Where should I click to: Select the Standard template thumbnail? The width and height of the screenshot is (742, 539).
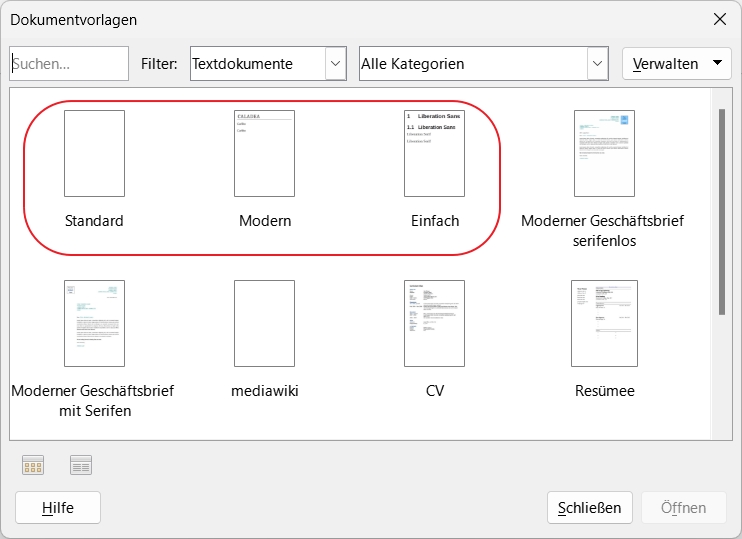(x=94, y=154)
